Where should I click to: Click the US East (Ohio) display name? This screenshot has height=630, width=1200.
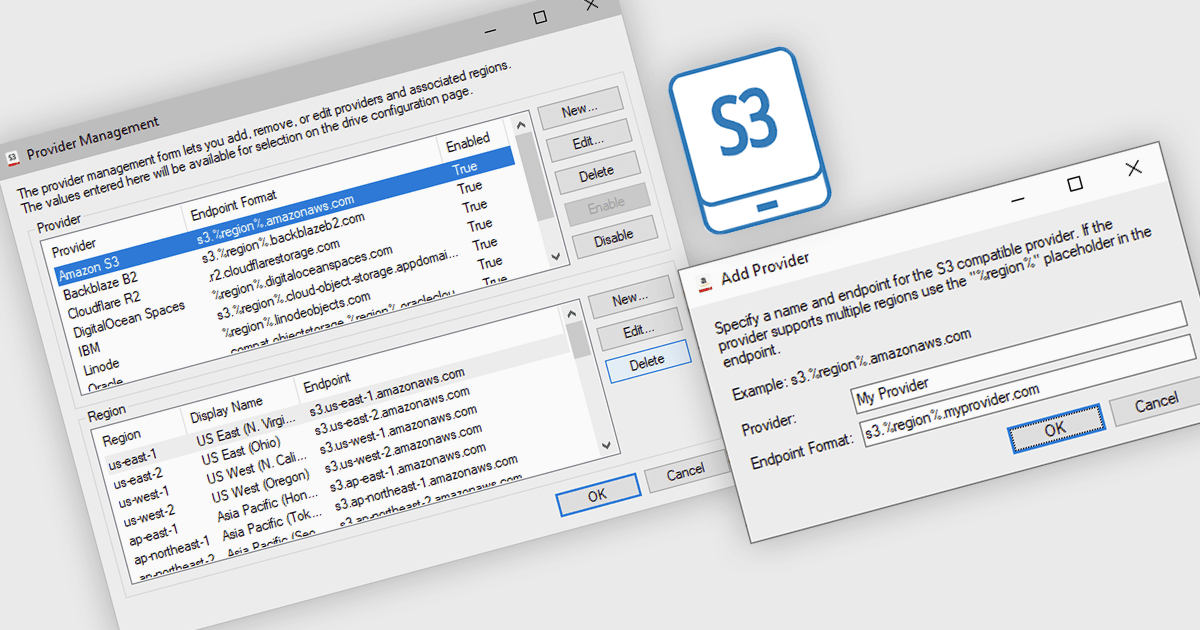(241, 450)
